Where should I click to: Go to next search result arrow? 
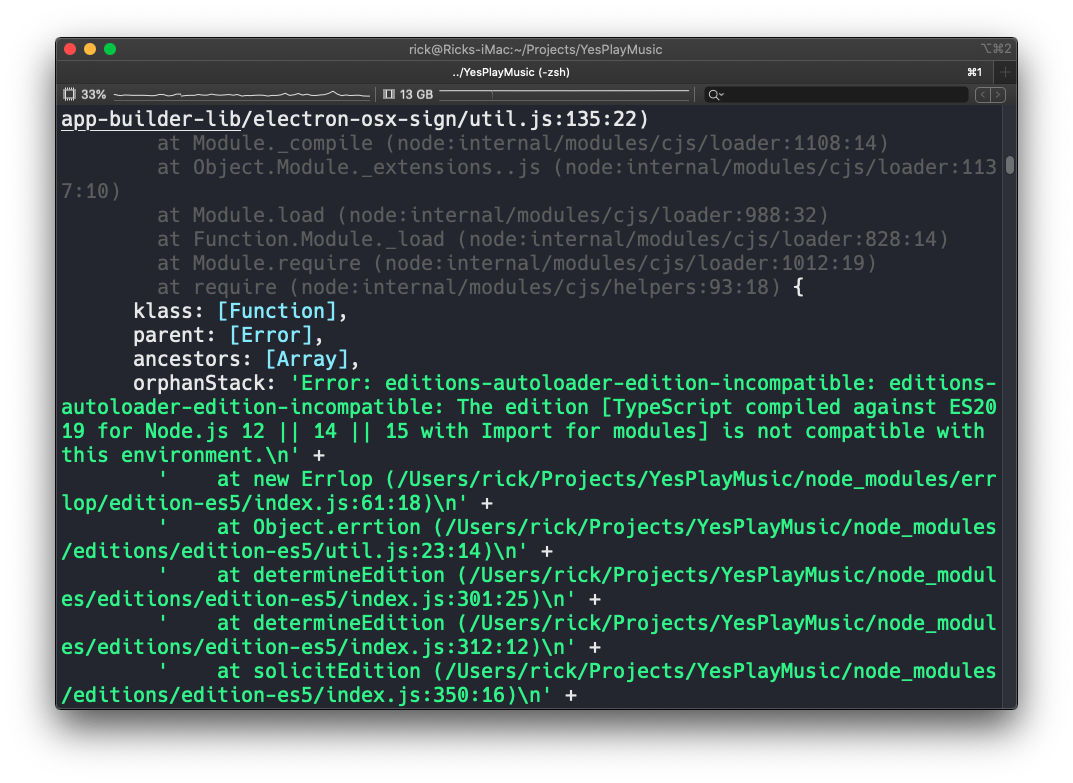(998, 95)
